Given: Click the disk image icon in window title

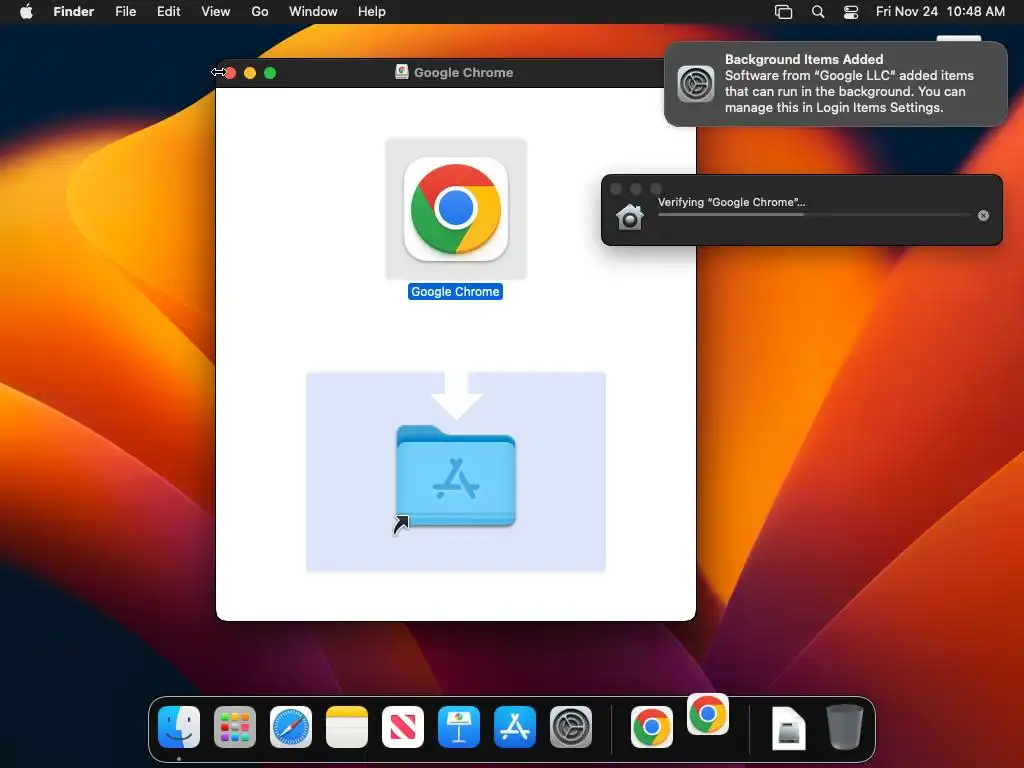Looking at the screenshot, I should pyautogui.click(x=402, y=72).
